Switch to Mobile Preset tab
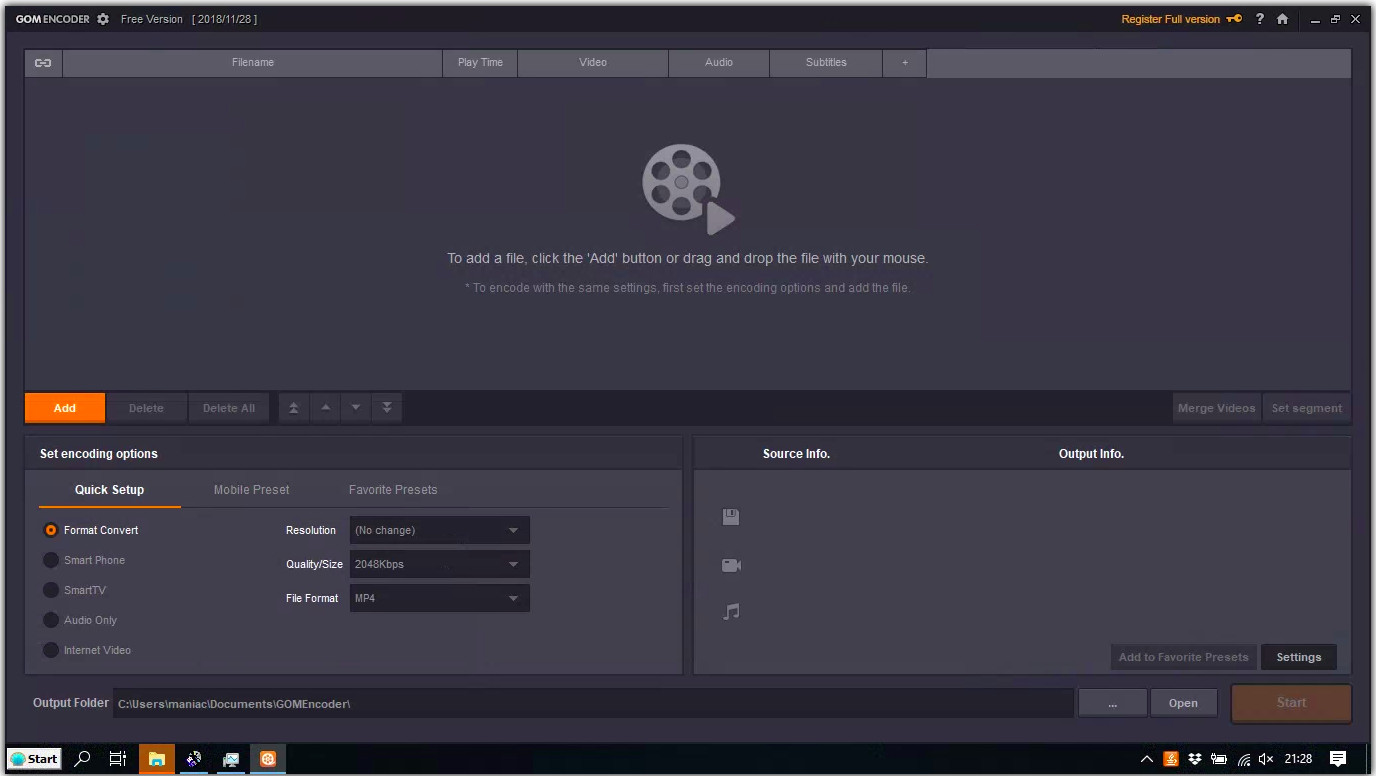This screenshot has height=776, width=1376. pyautogui.click(x=251, y=490)
